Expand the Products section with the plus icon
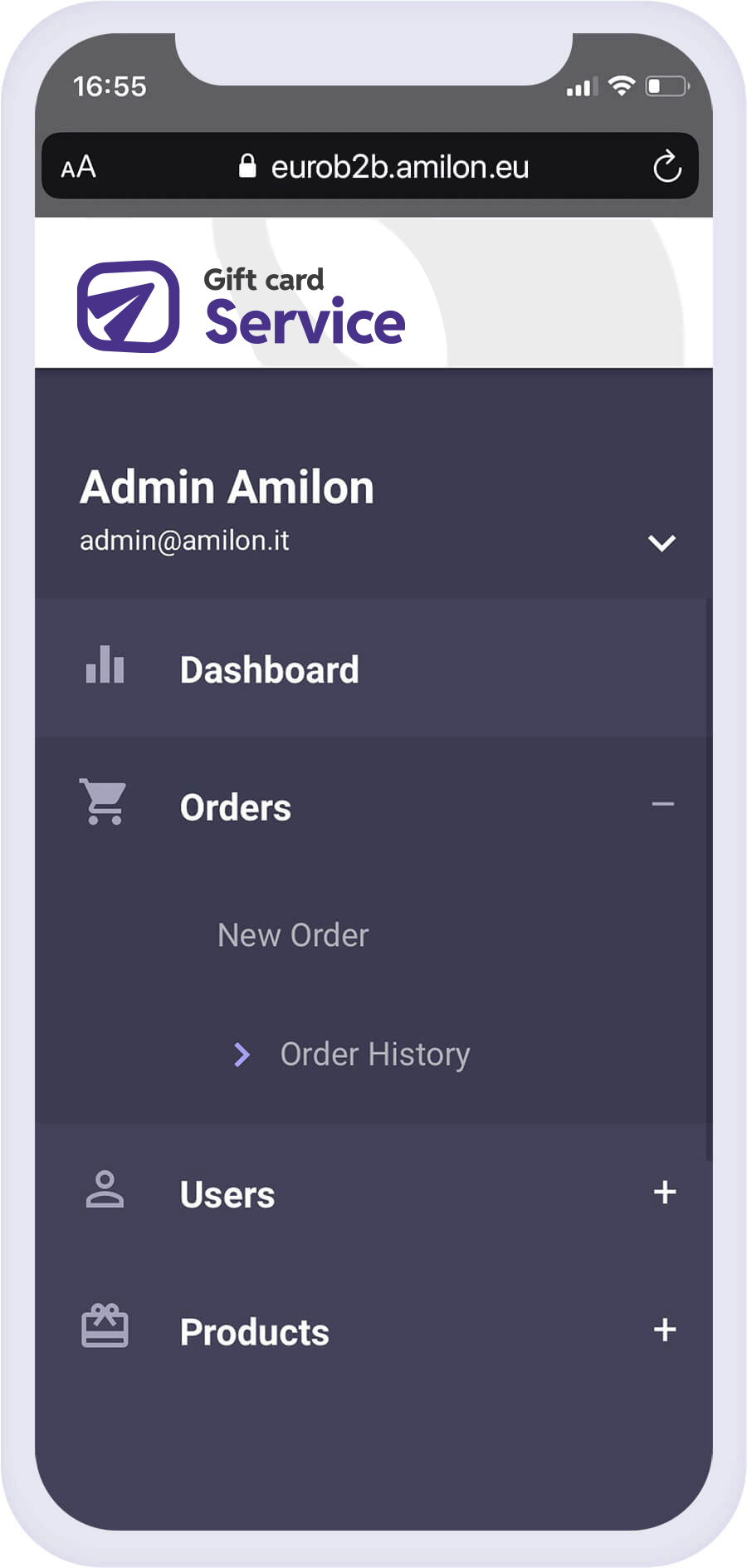 click(x=664, y=1330)
